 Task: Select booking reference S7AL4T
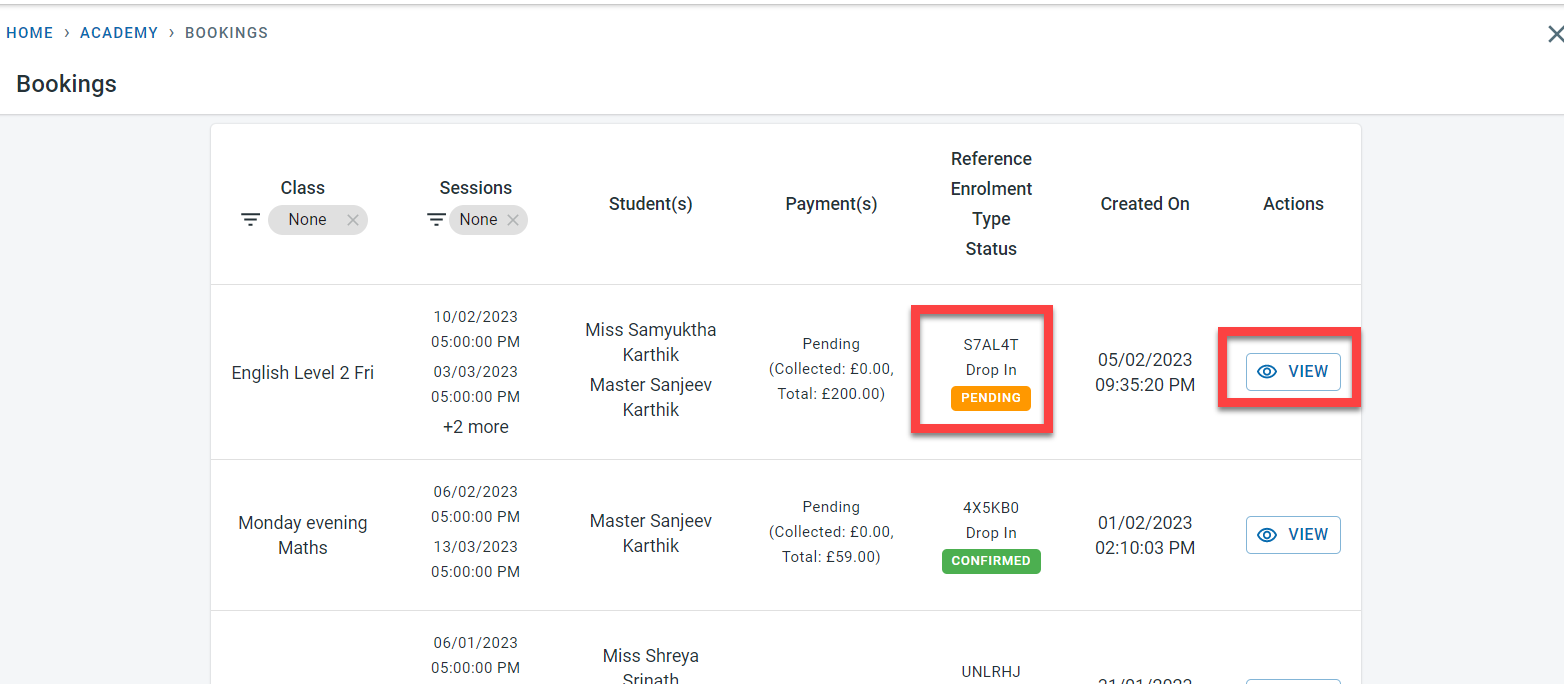pos(990,345)
